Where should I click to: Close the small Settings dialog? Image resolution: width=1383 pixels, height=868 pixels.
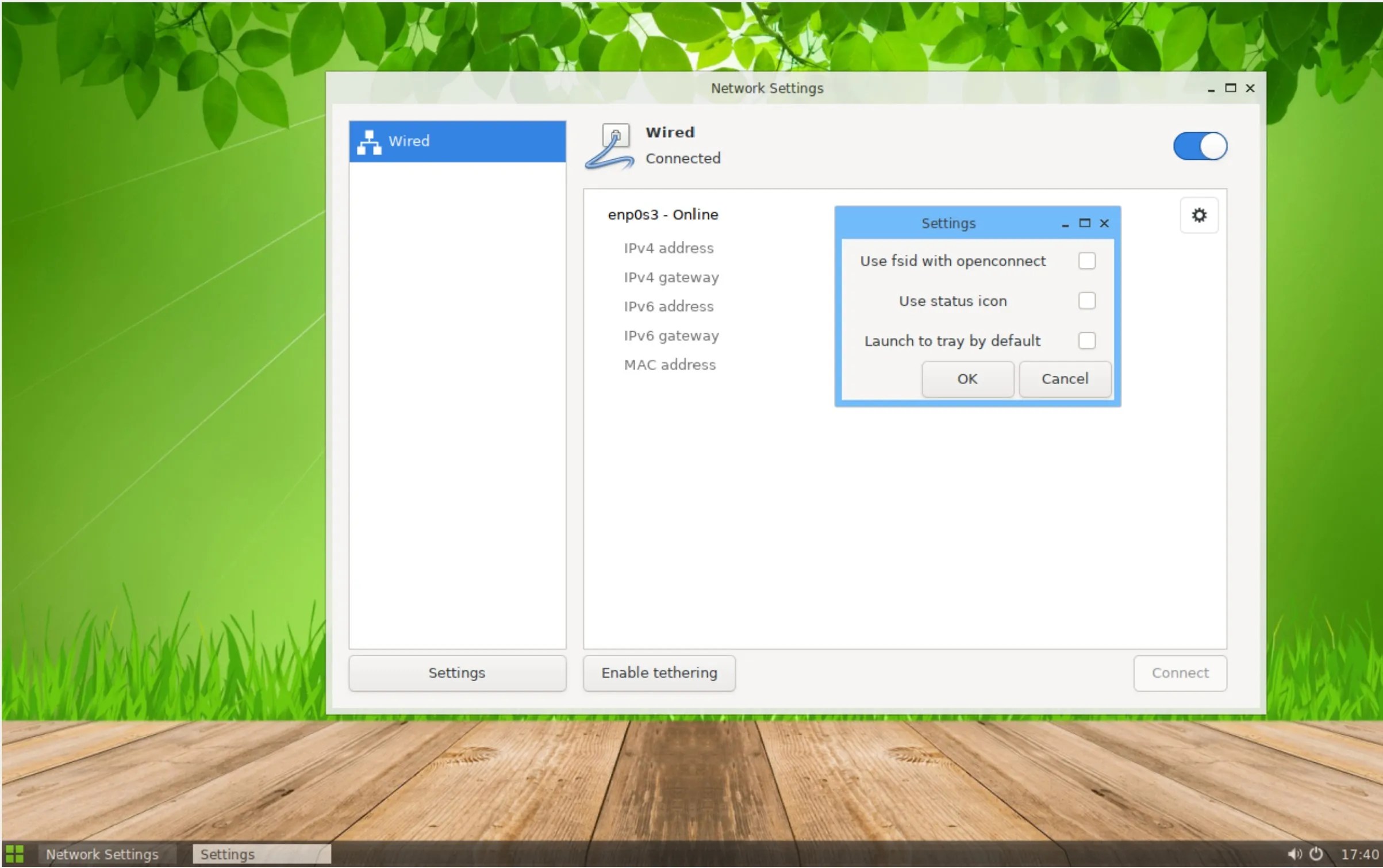point(1104,223)
